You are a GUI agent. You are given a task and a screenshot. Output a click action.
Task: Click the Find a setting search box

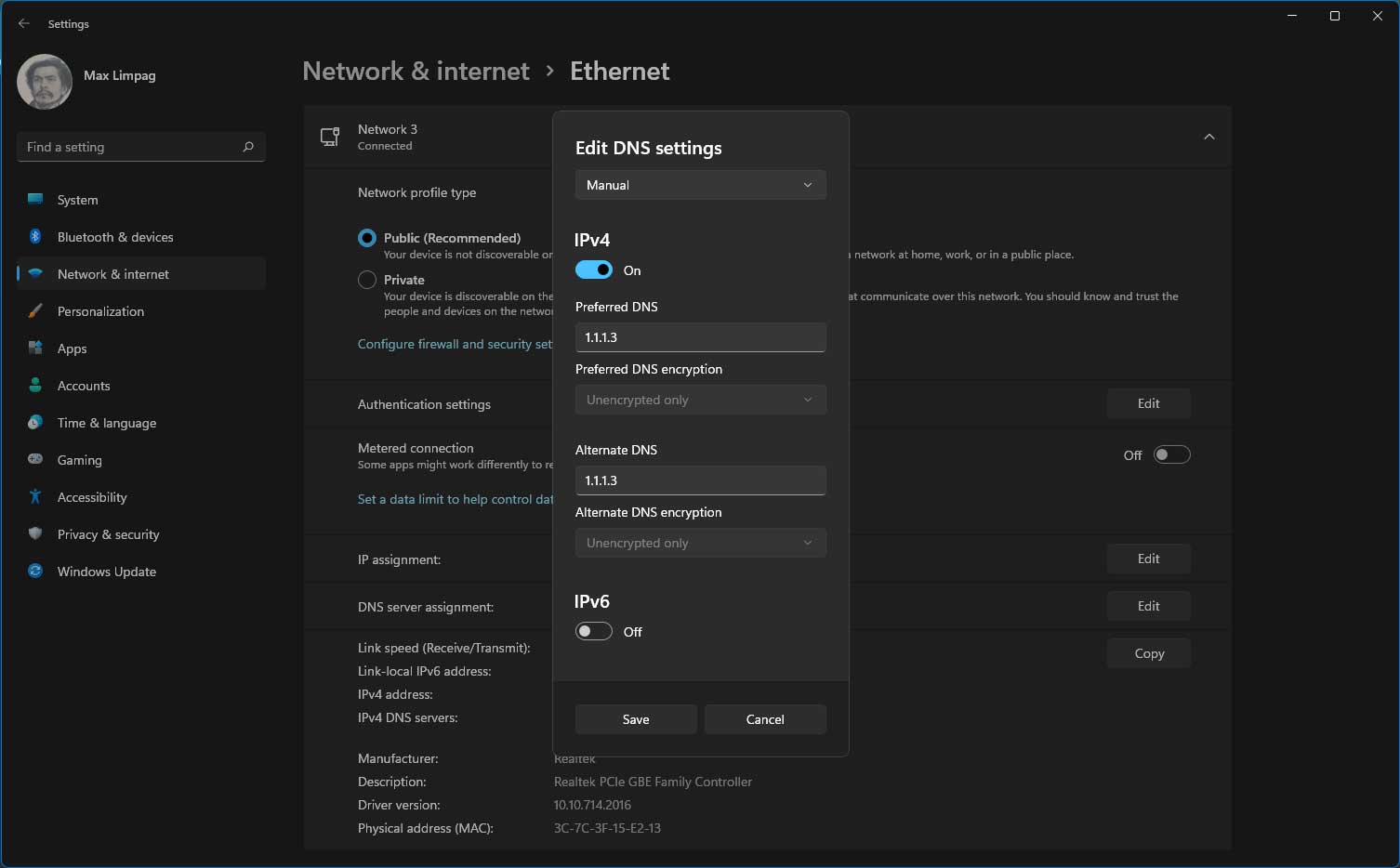pos(141,147)
